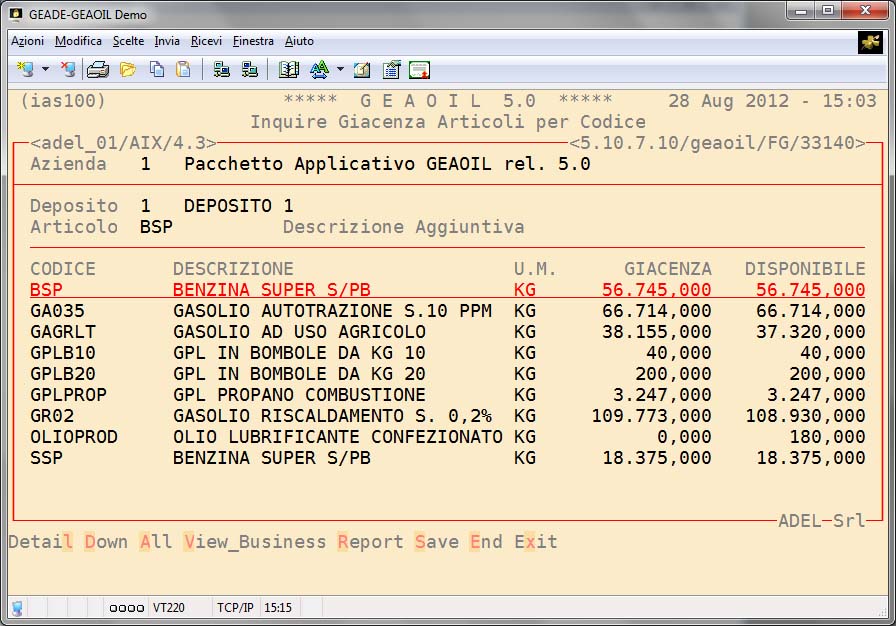Paste using the clipboard icon
Screen dimensions: 896x626
coord(183,70)
